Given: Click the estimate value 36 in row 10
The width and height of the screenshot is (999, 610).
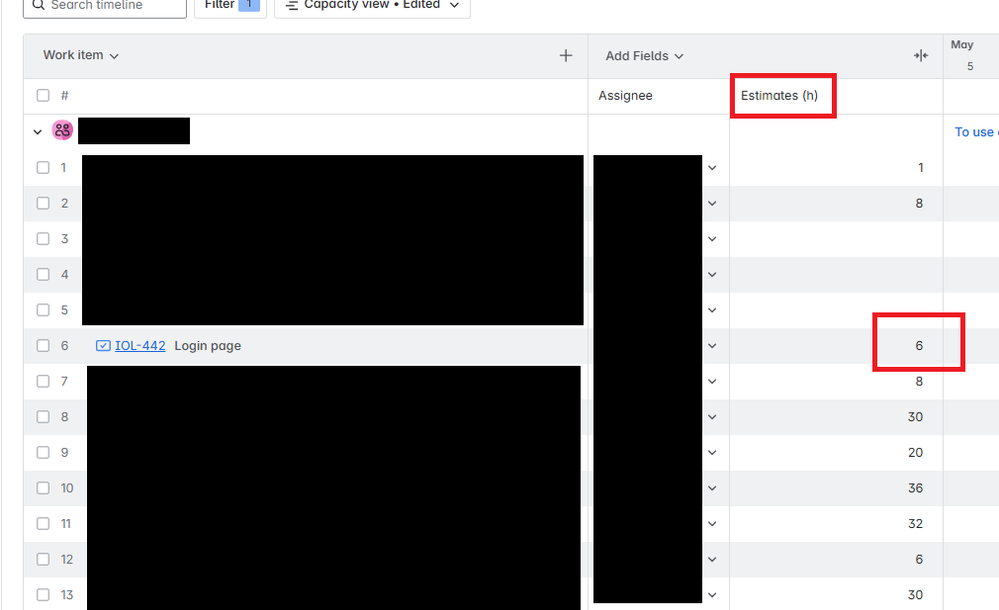Looking at the screenshot, I should click(x=916, y=488).
